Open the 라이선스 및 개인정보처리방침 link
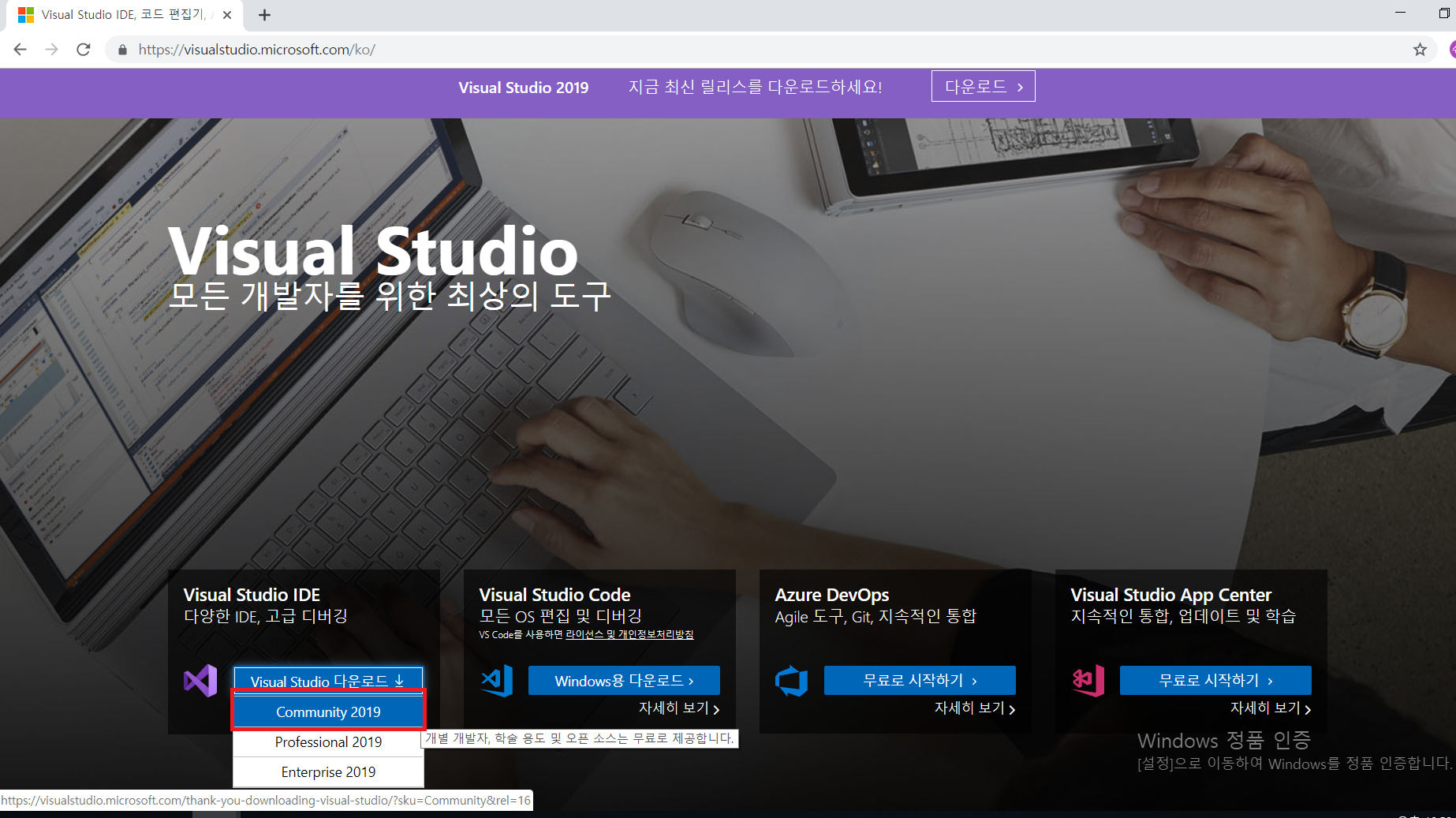This screenshot has width=1456, height=818. (629, 634)
